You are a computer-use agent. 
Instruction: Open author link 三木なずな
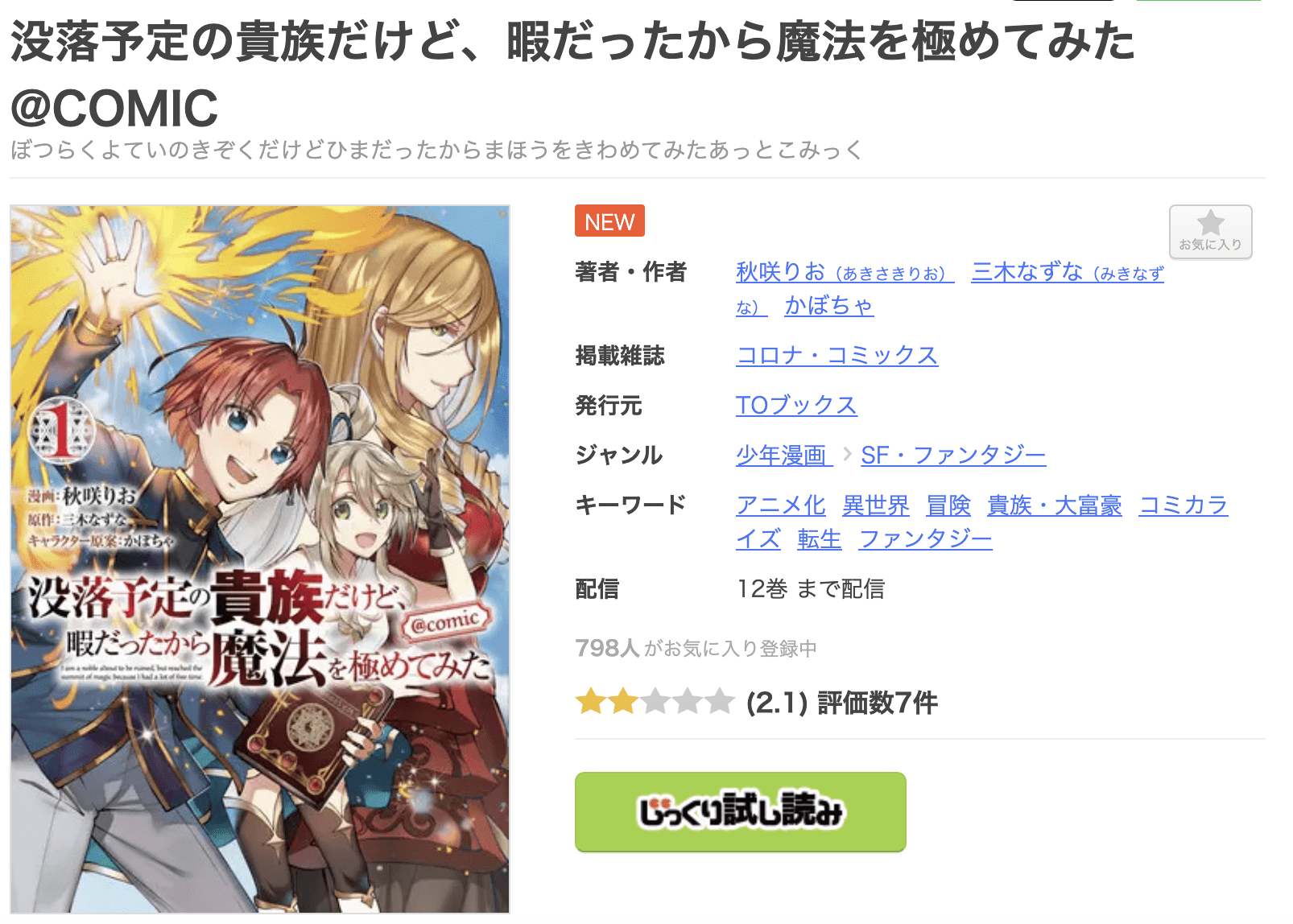point(1068,272)
